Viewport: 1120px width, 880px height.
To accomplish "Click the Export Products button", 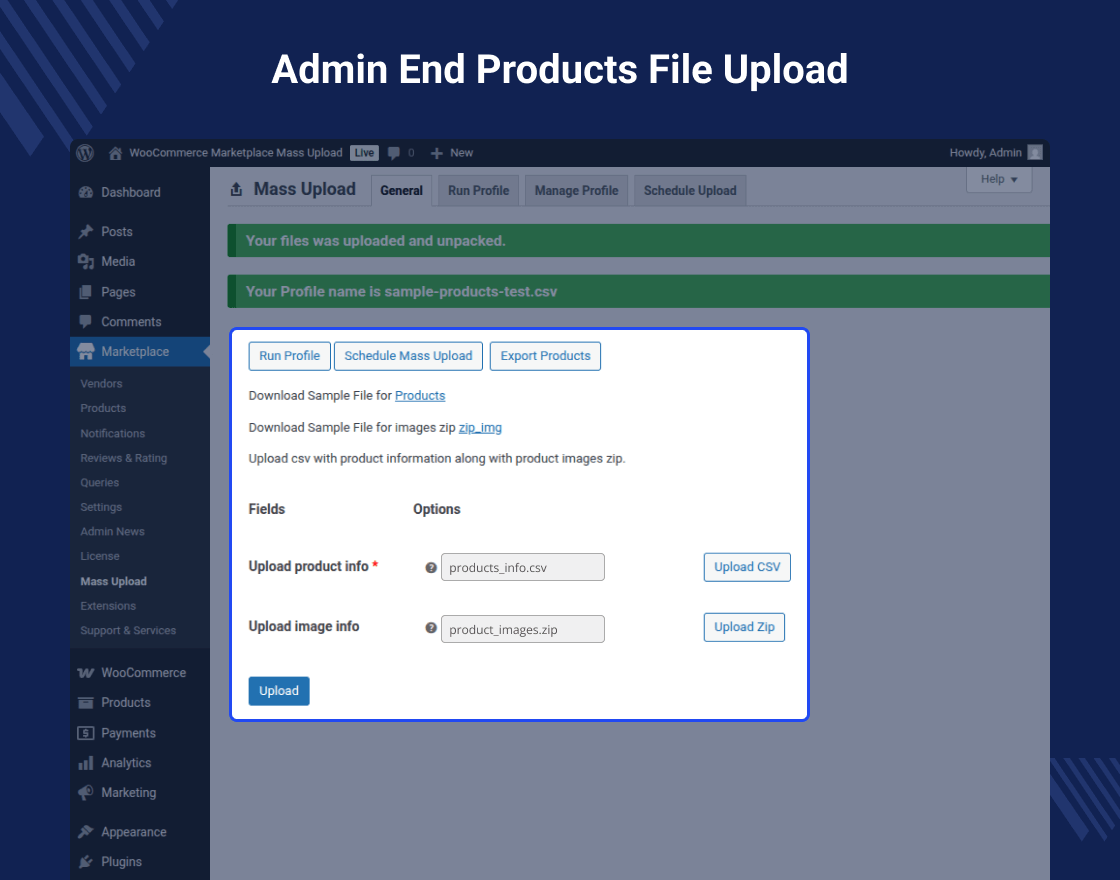I will tap(545, 356).
